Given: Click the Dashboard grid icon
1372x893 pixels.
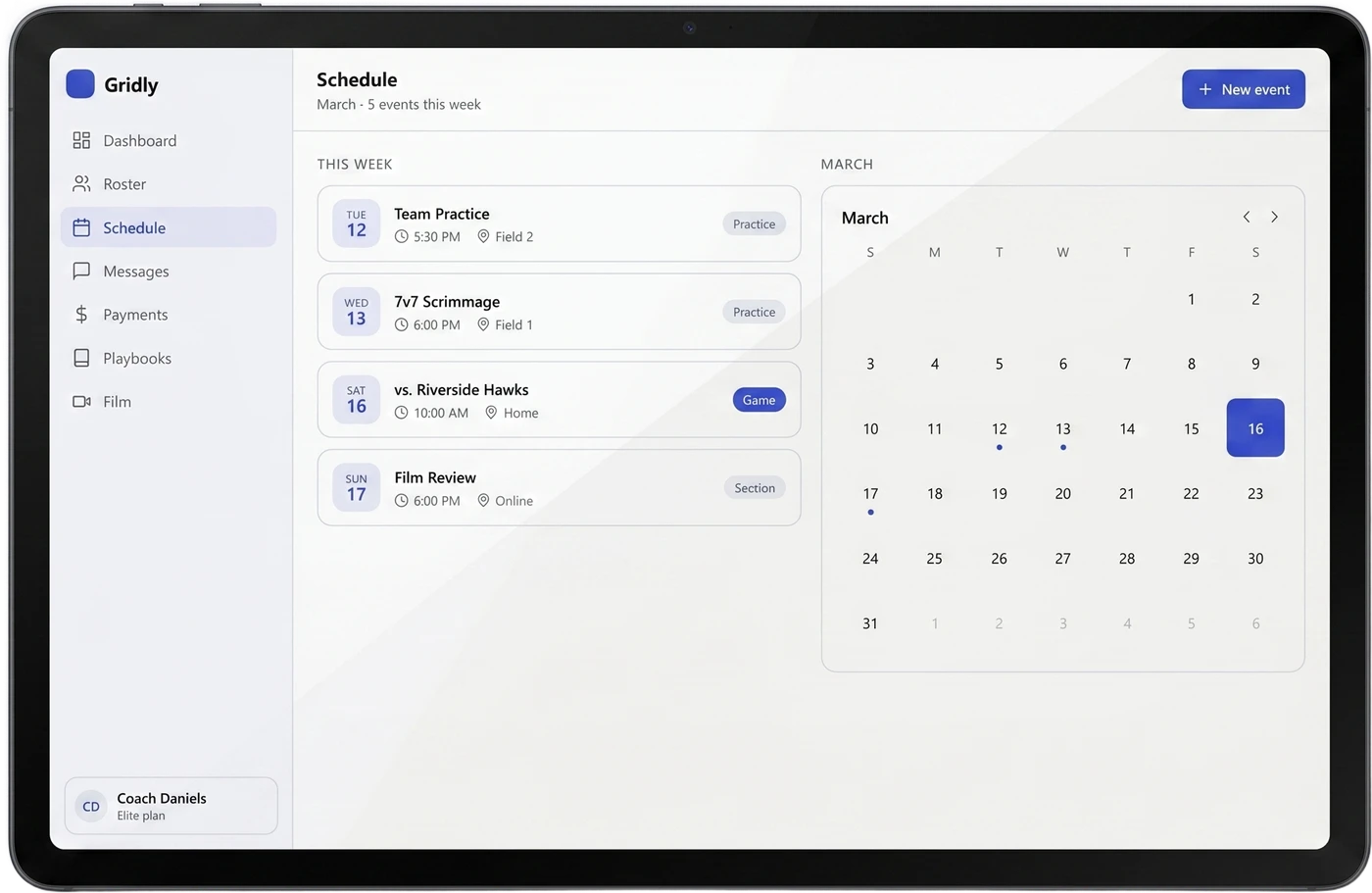Looking at the screenshot, I should [81, 140].
